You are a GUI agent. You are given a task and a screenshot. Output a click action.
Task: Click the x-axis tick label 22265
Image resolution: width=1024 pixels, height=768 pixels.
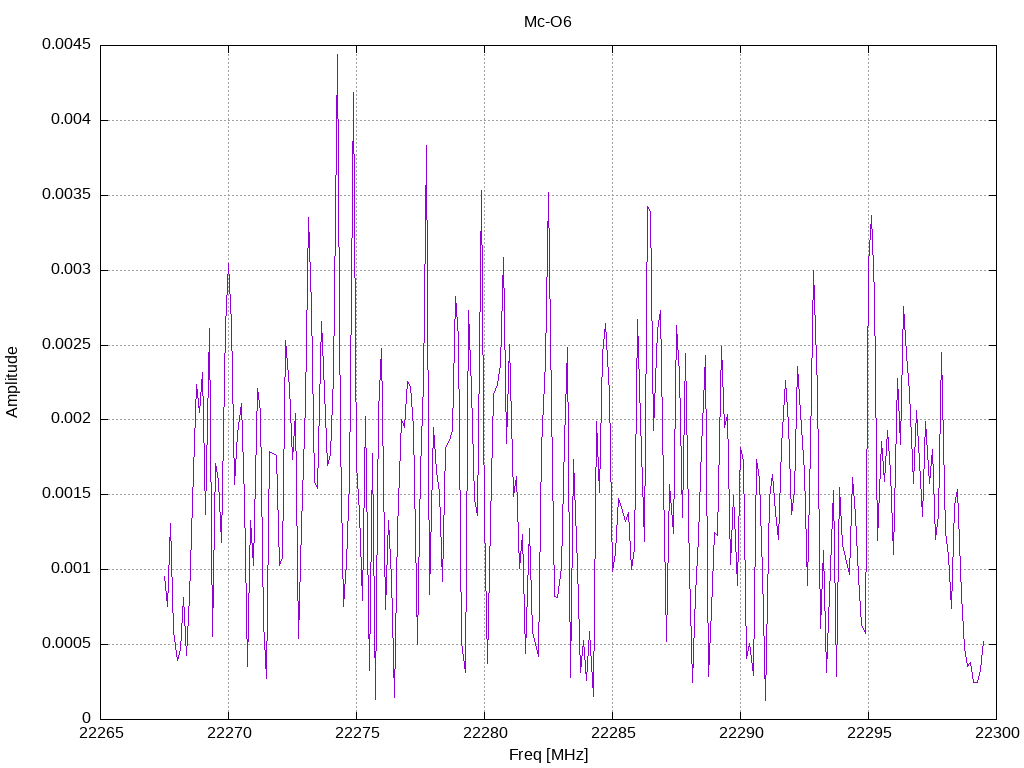101,733
